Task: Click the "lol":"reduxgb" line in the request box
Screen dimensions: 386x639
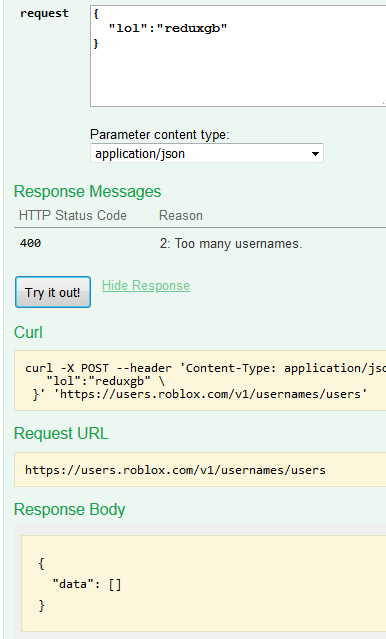Action: coord(168,29)
